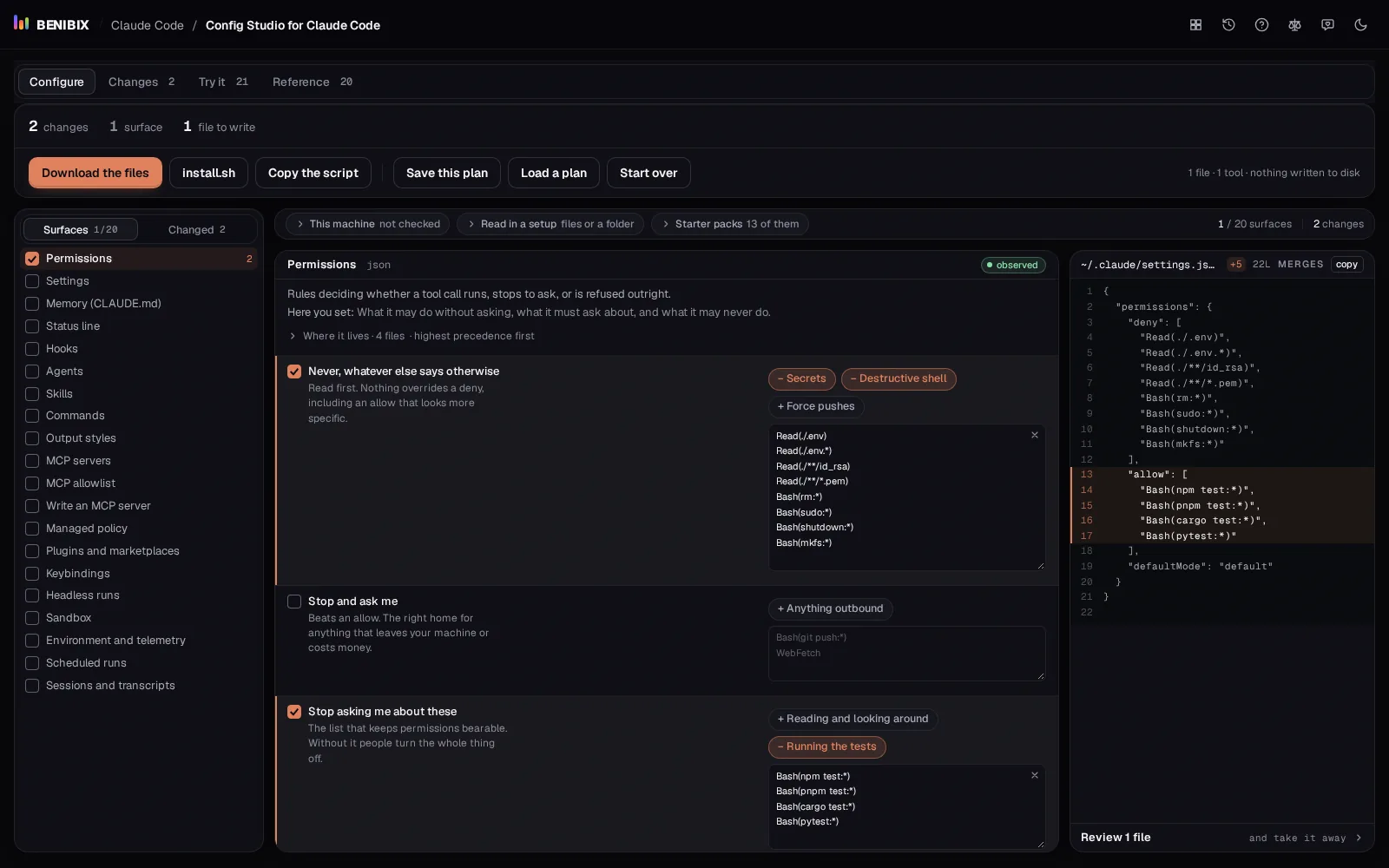Viewport: 1389px width, 868px height.
Task: Remove the Secrets preset chip
Action: [x=802, y=378]
